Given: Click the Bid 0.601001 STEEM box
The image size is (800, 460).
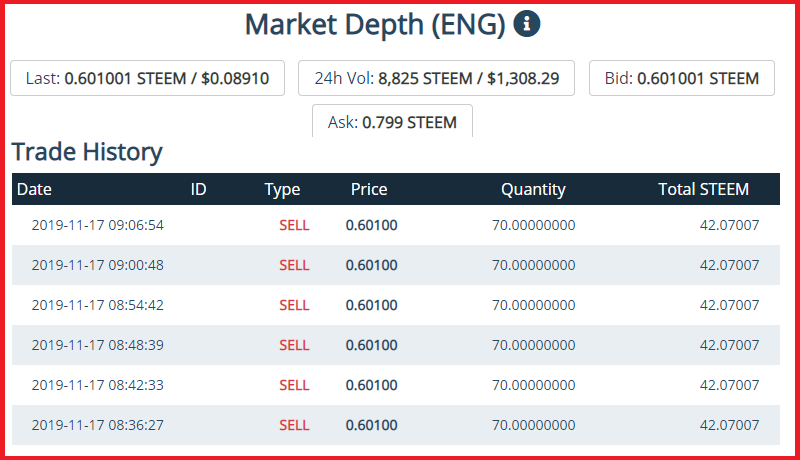Looking at the screenshot, I should pyautogui.click(x=682, y=78).
